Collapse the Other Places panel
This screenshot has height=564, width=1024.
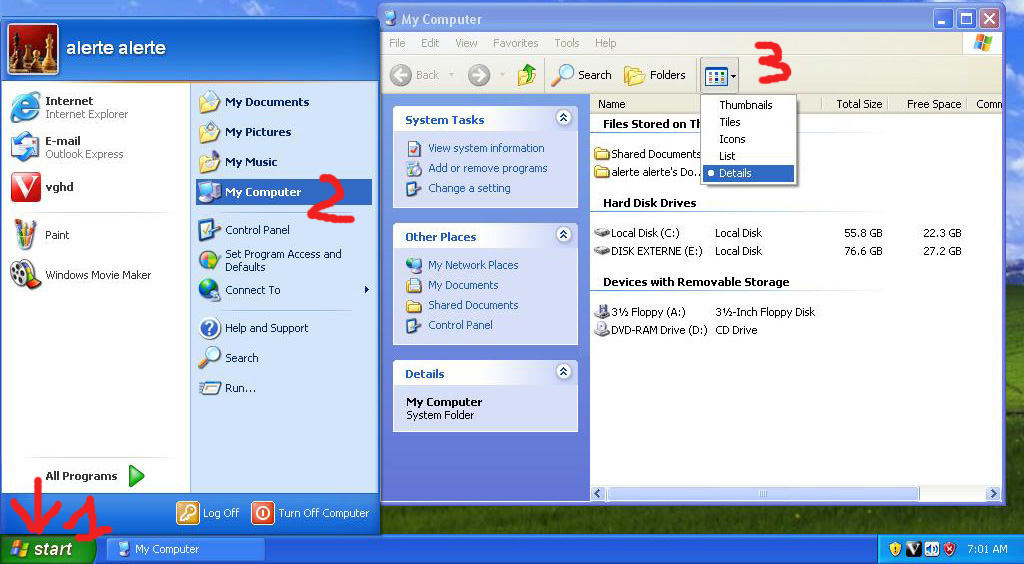click(x=563, y=236)
